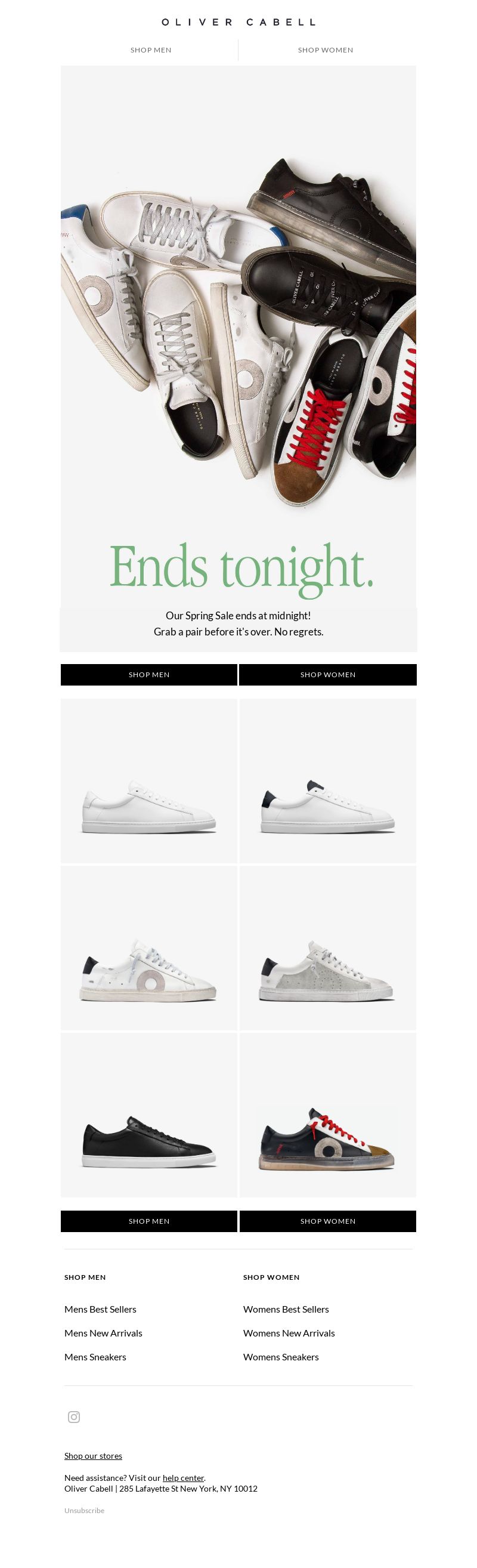The height and width of the screenshot is (1568, 477).
Task: Click the Oliver Cabell logo header
Action: click(x=238, y=22)
